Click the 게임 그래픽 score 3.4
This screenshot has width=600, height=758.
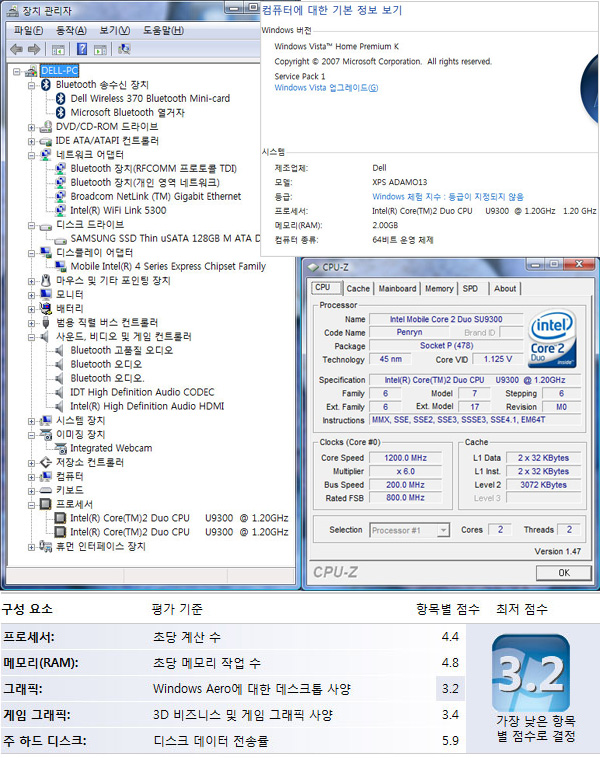click(x=450, y=714)
